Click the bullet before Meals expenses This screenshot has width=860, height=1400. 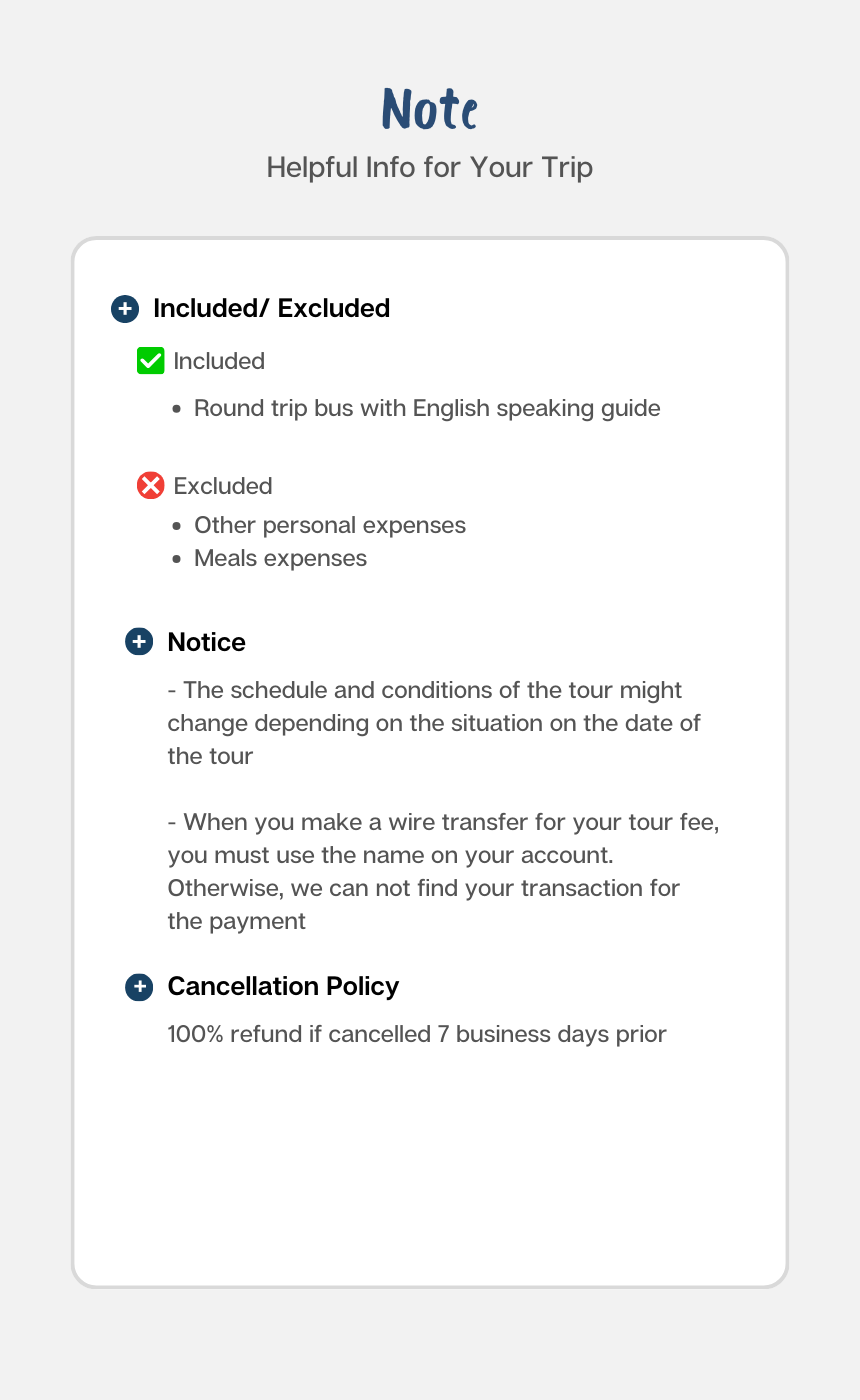[177, 559]
